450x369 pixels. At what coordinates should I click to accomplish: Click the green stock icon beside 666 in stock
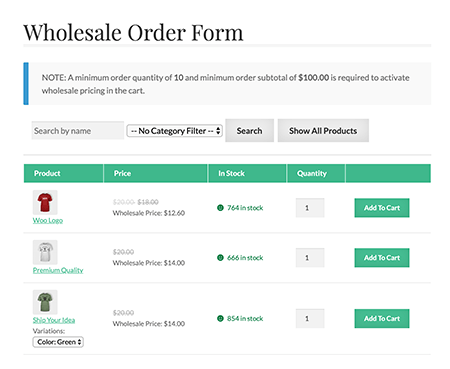click(x=220, y=258)
